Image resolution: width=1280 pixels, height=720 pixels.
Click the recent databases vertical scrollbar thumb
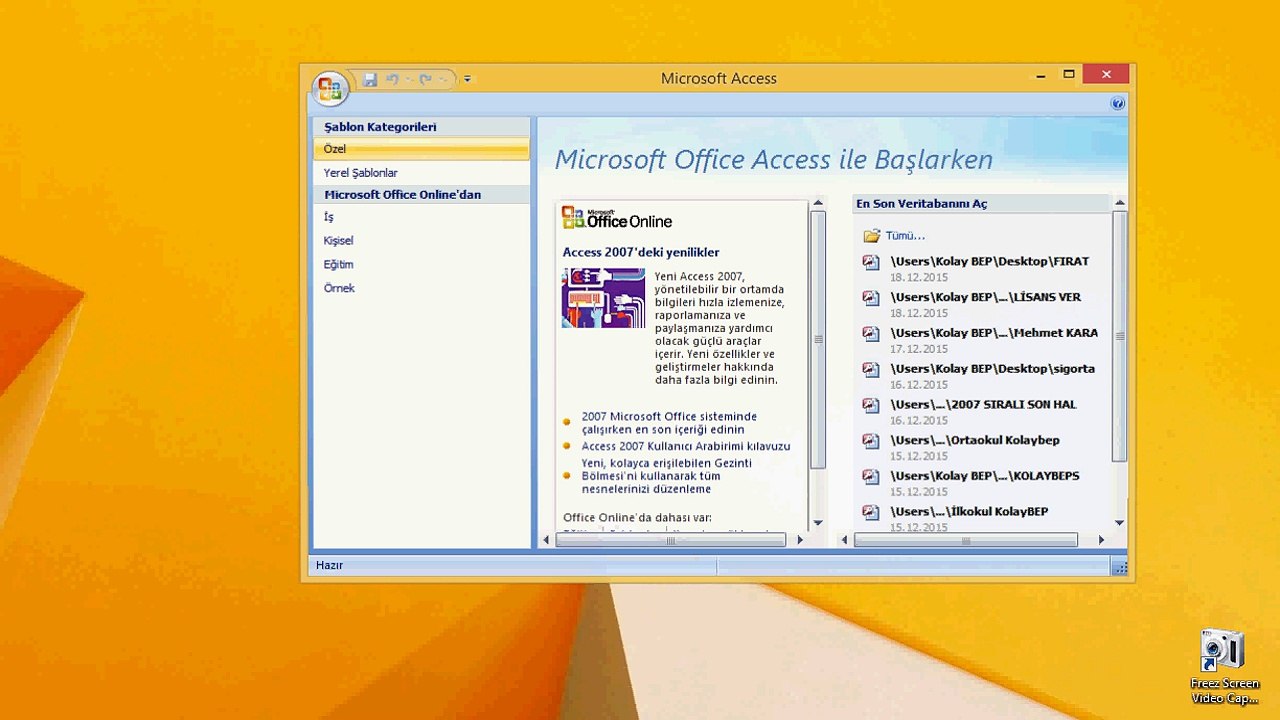click(x=1119, y=337)
